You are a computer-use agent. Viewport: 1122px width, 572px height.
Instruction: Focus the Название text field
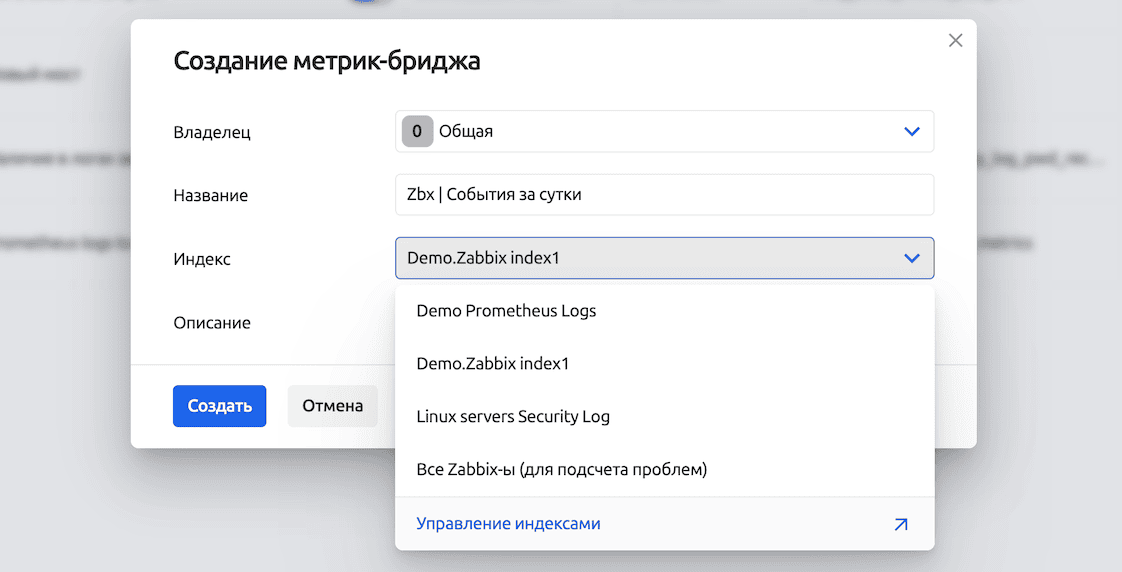(x=664, y=195)
